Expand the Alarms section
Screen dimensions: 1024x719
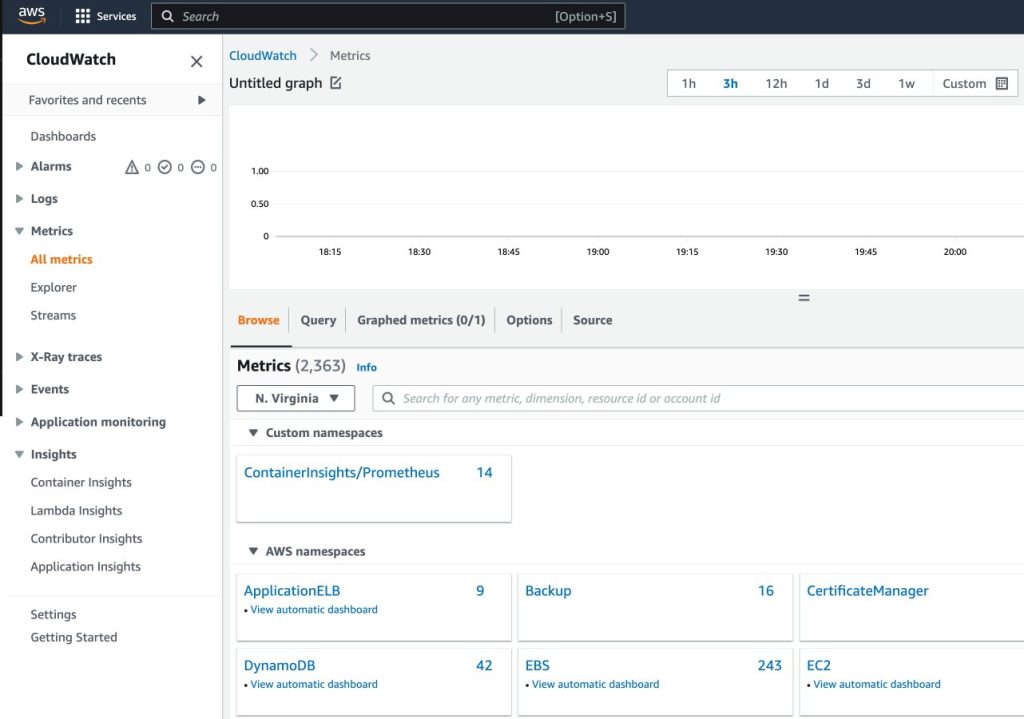click(20, 167)
